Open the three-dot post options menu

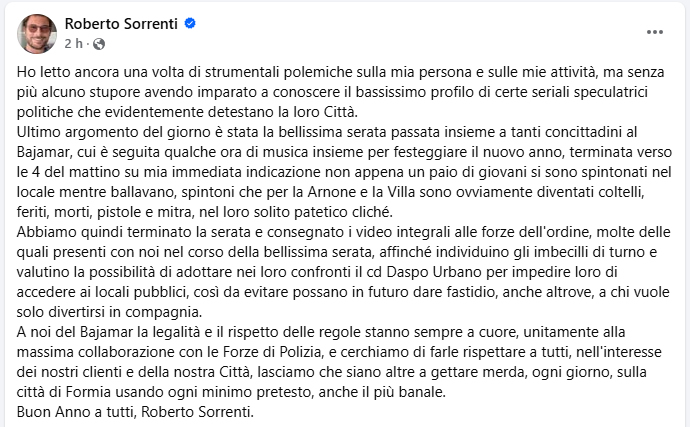click(x=655, y=32)
